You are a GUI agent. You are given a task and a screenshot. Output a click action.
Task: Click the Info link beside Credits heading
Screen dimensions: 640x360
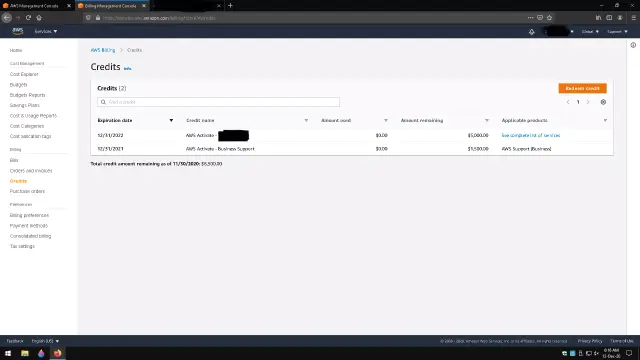coord(127,69)
